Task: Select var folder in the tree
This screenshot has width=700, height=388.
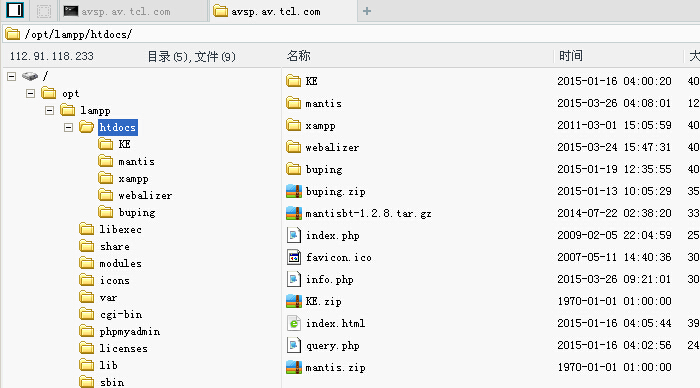Action: [108, 297]
